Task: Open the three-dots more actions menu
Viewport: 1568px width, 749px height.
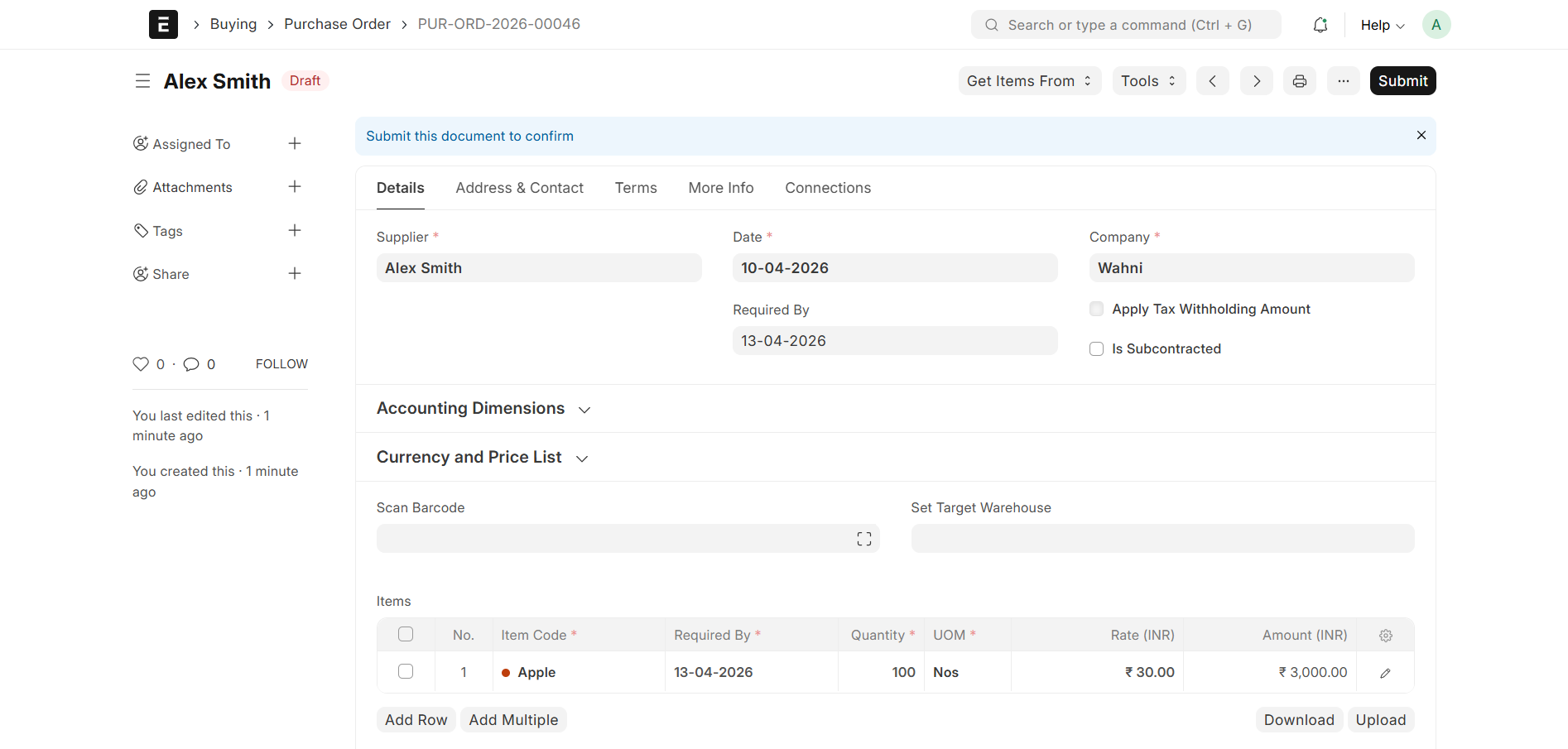Action: 1344,81
